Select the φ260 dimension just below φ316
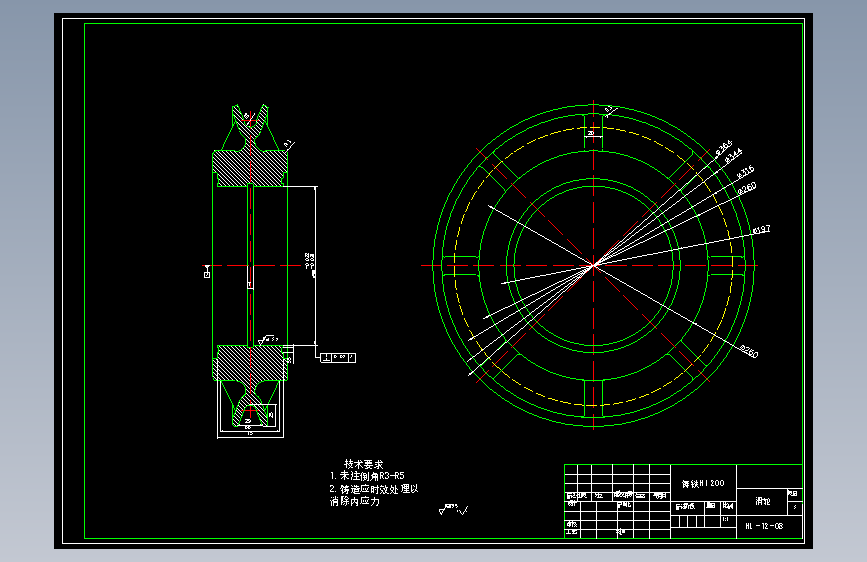Image resolution: width=867 pixels, height=562 pixels. coord(747,189)
